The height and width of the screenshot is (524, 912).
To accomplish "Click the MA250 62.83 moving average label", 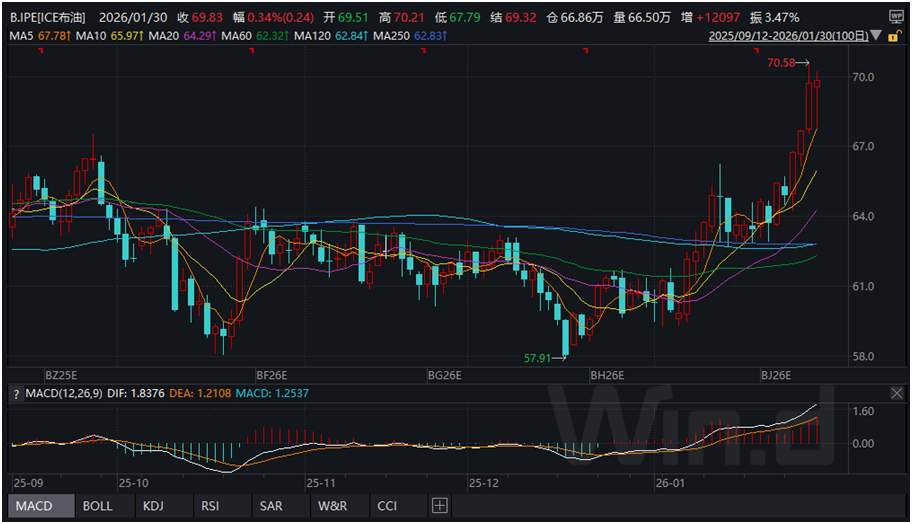I will click(410, 36).
